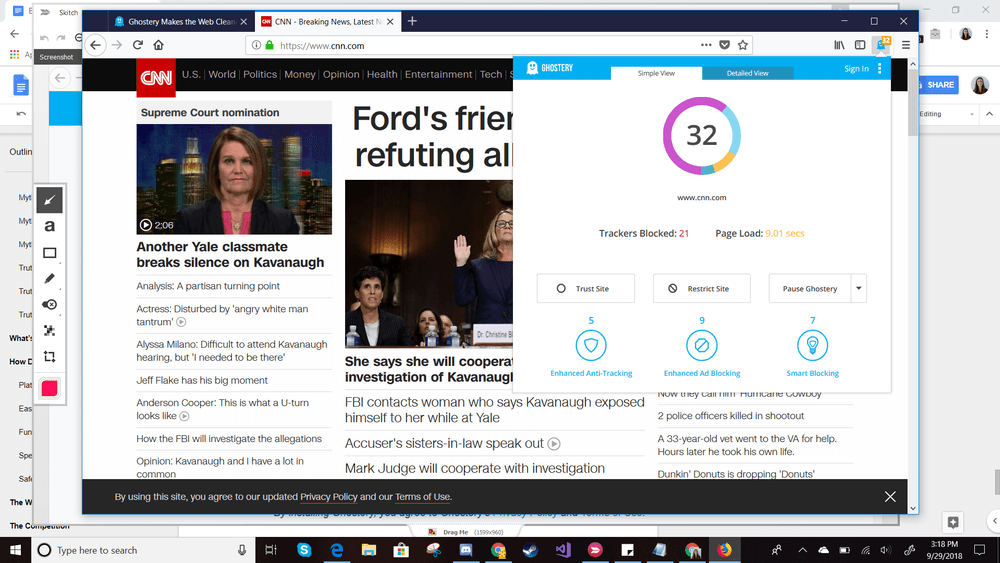Open the Health section on CNN
1000x563 pixels.
coord(382,75)
